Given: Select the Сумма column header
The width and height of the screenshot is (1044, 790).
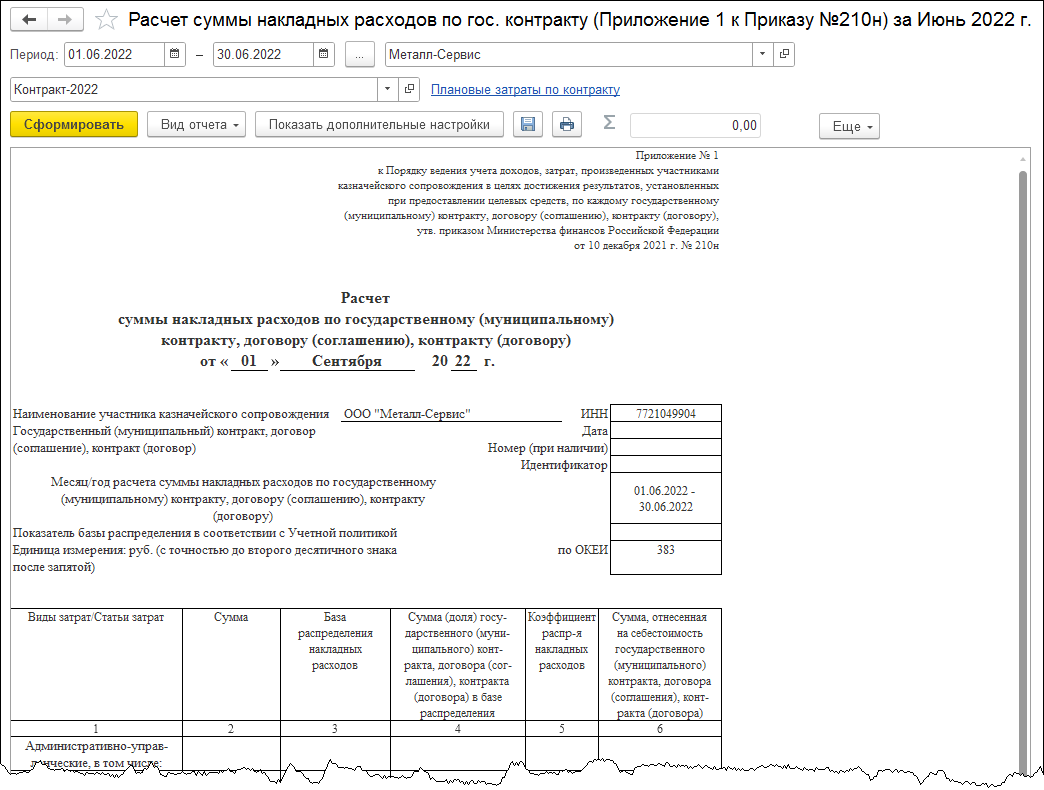Looking at the screenshot, I should [x=231, y=664].
